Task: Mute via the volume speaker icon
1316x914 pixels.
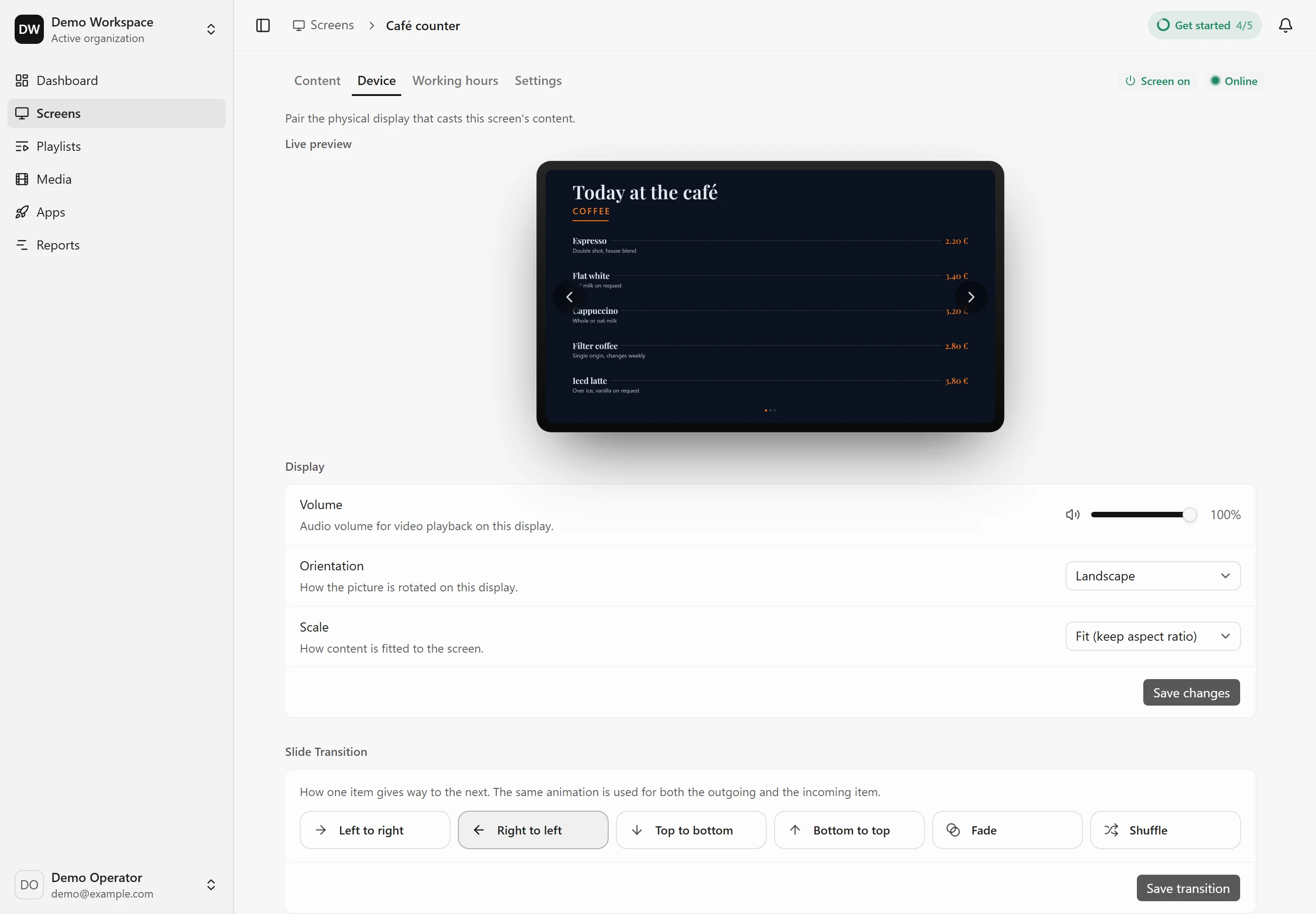Action: click(x=1072, y=515)
